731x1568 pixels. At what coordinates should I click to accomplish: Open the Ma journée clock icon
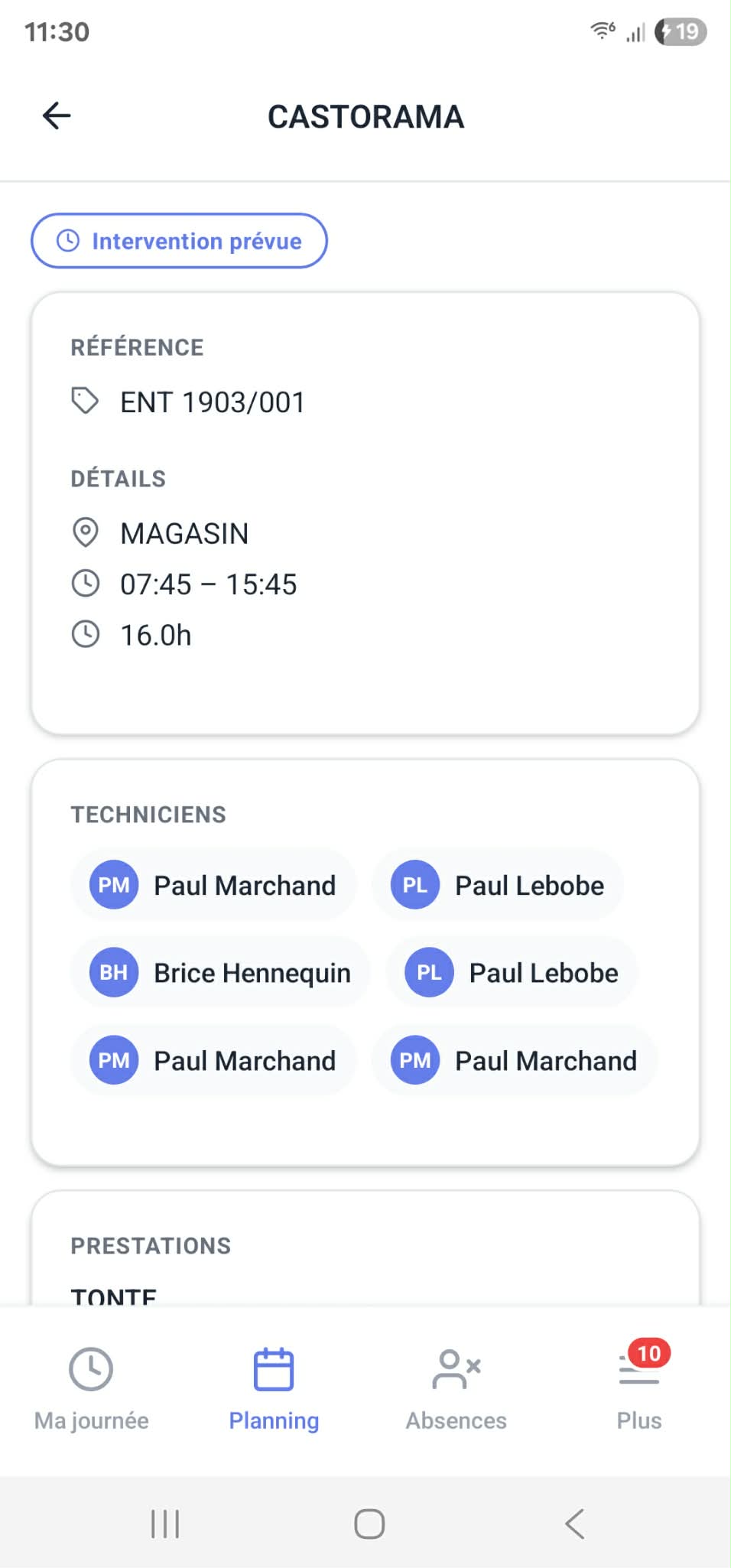(91, 1368)
